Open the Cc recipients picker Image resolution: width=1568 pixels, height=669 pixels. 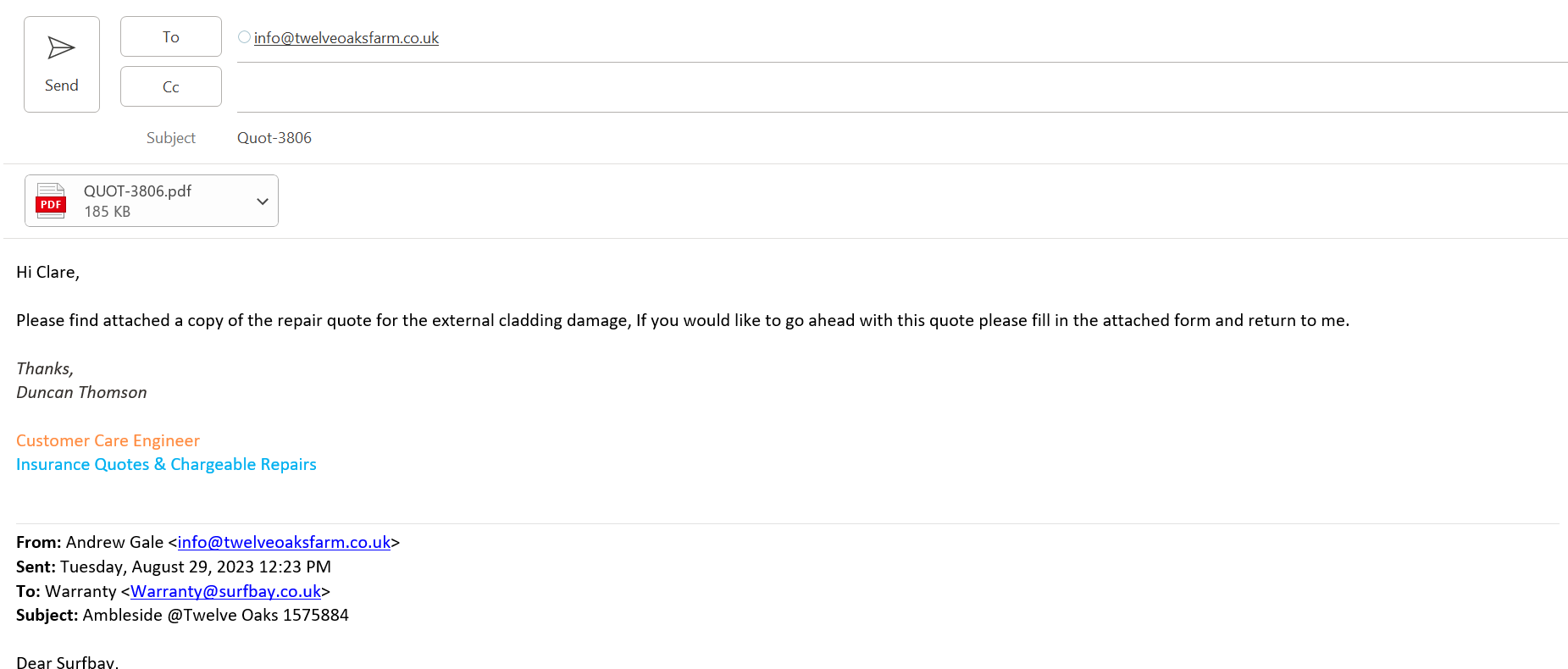coord(170,86)
